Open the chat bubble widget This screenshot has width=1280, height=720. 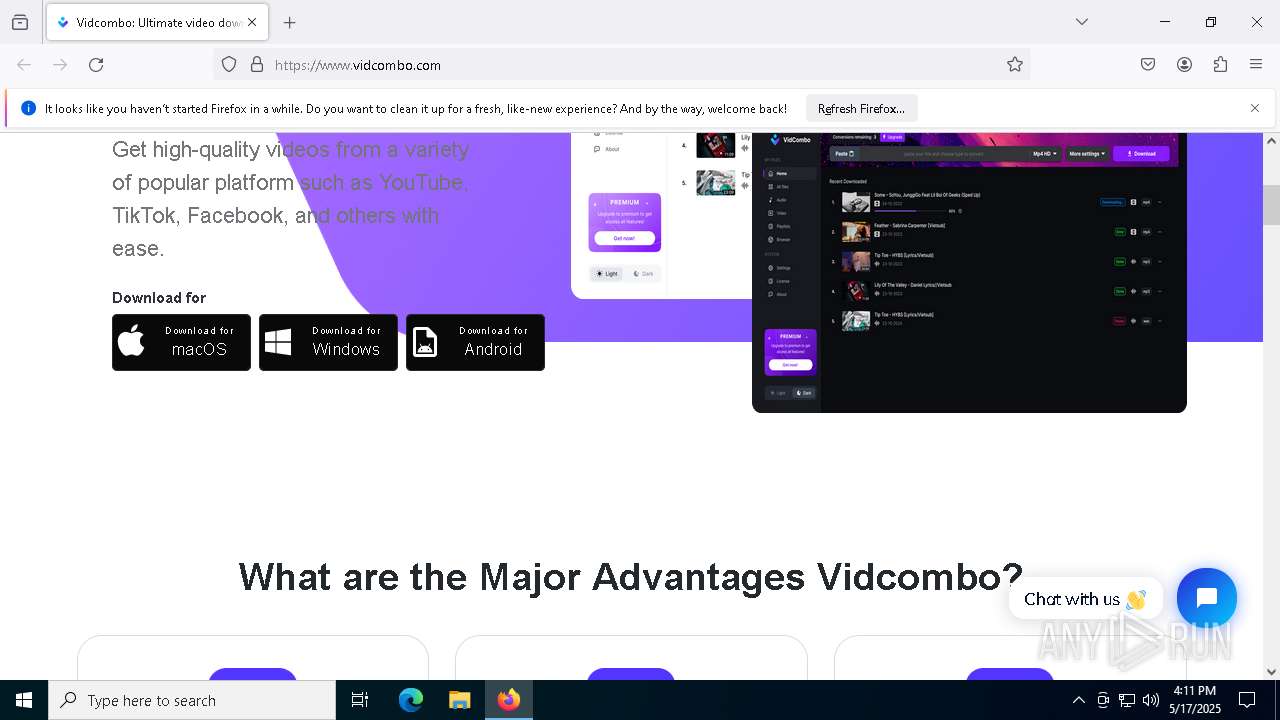coord(1207,598)
